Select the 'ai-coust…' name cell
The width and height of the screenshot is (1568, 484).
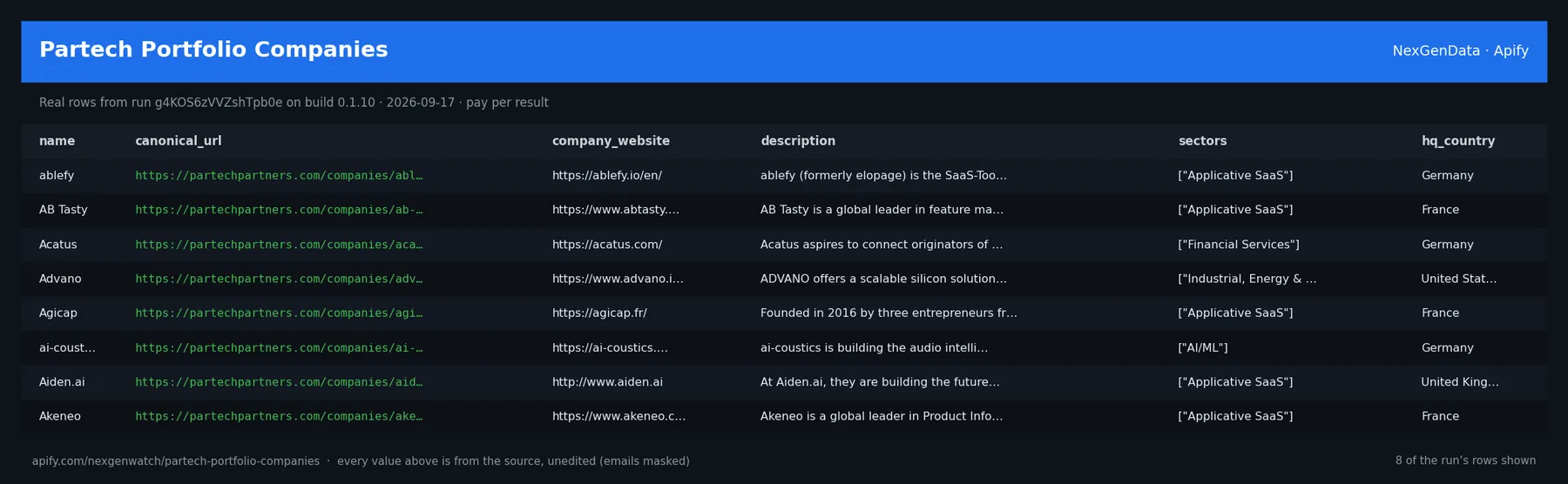pyautogui.click(x=67, y=347)
